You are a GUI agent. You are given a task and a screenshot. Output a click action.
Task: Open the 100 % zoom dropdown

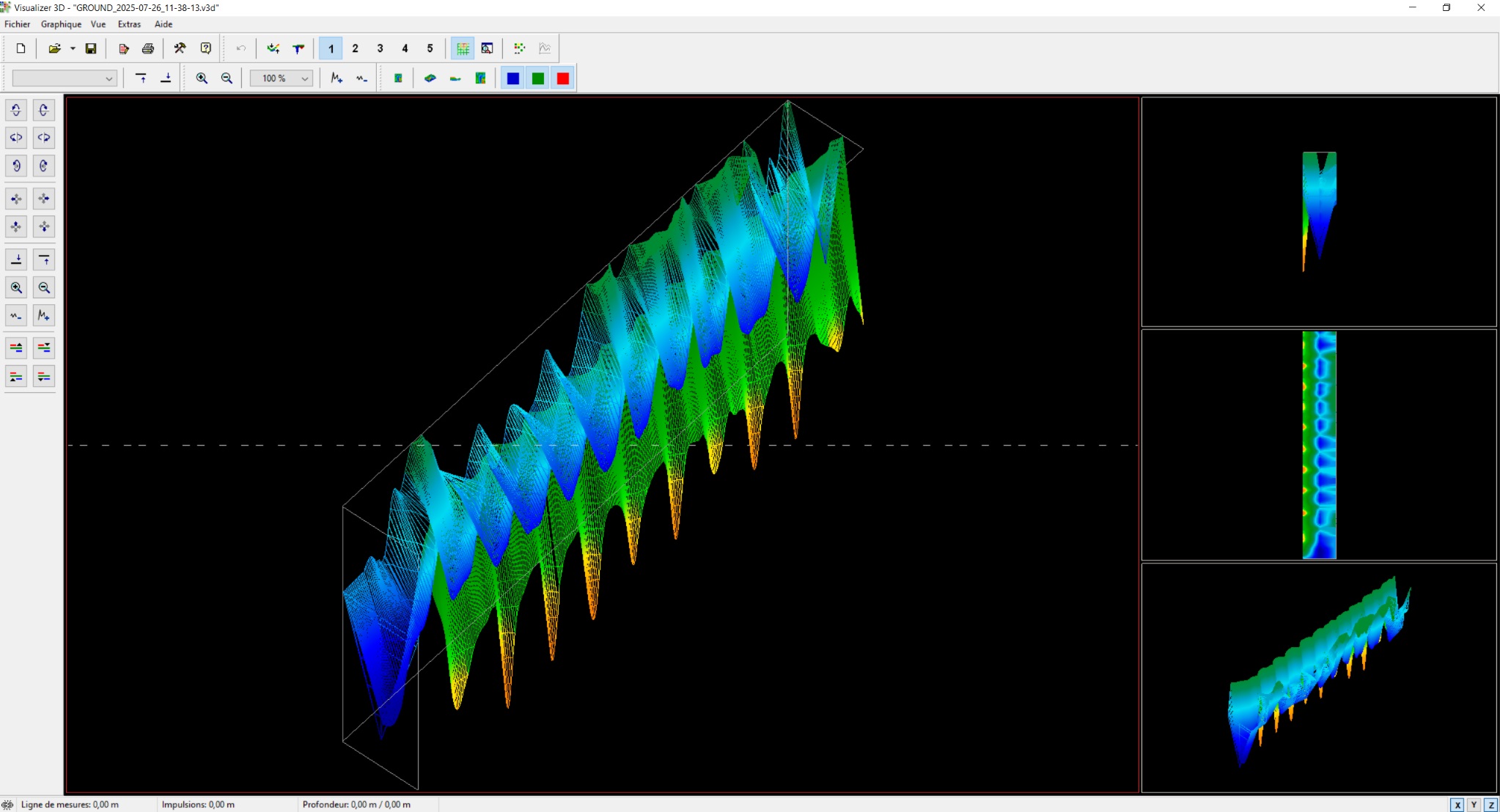click(x=304, y=78)
